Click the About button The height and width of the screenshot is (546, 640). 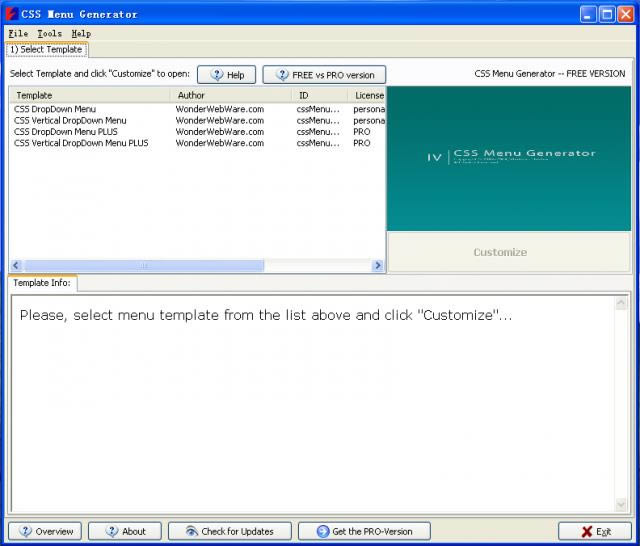pos(125,531)
